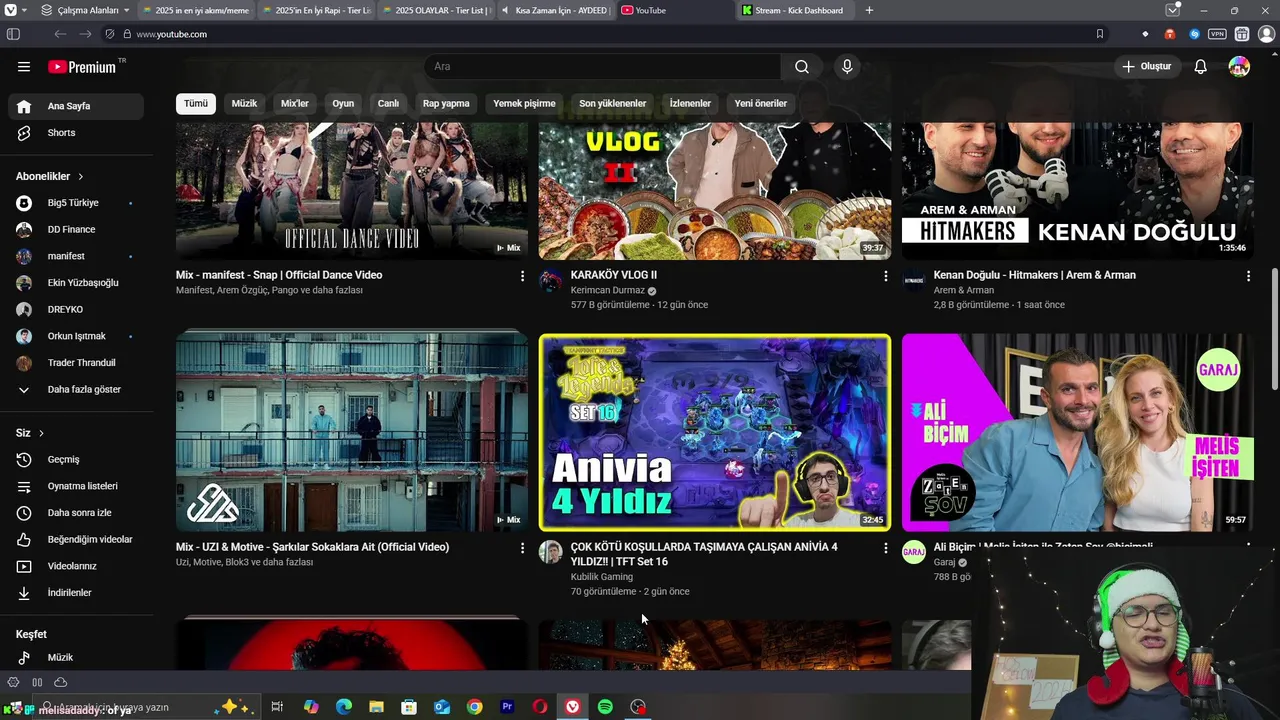Viewport: 1280px width, 720px height.
Task: Click the browser bookmark icon in address bar
Action: (1100, 34)
